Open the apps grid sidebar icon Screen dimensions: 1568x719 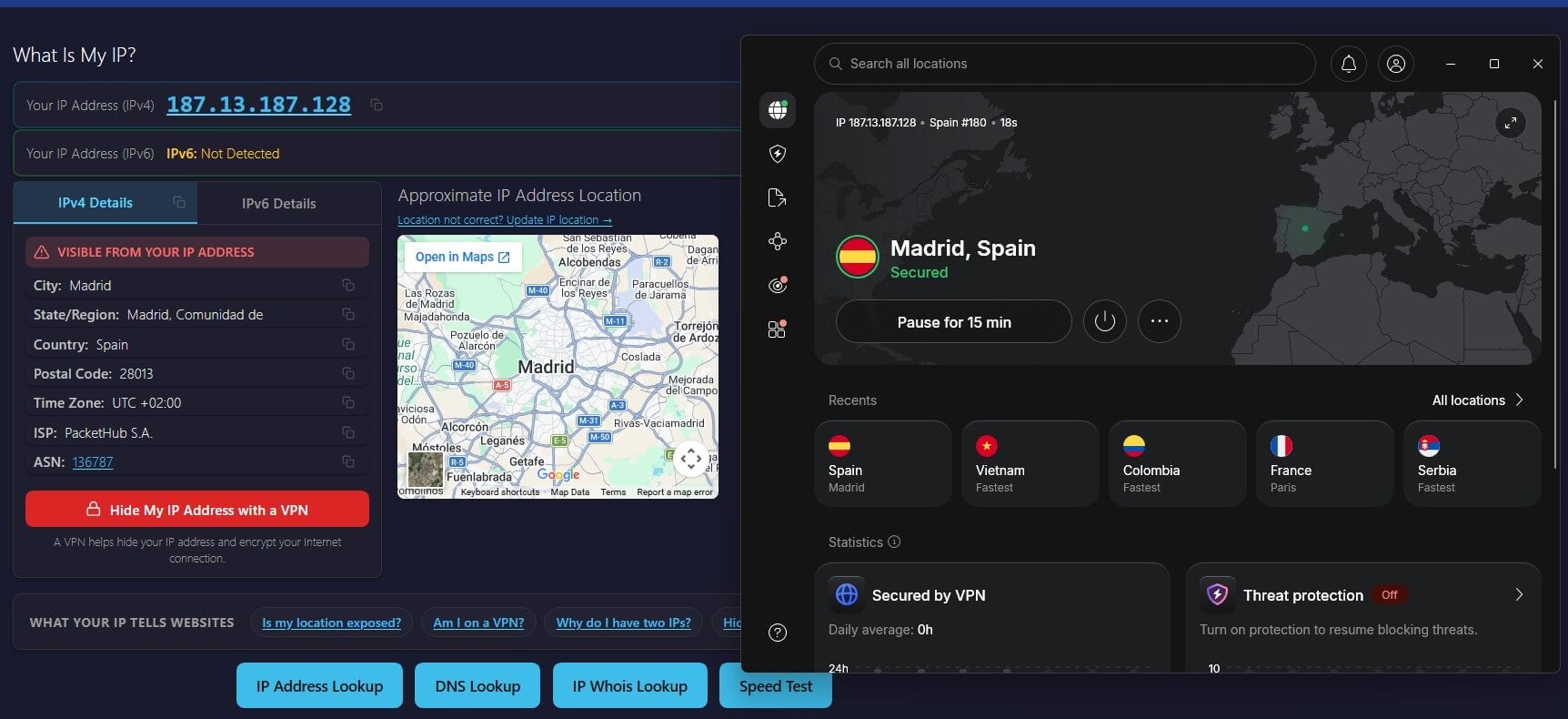click(x=777, y=329)
